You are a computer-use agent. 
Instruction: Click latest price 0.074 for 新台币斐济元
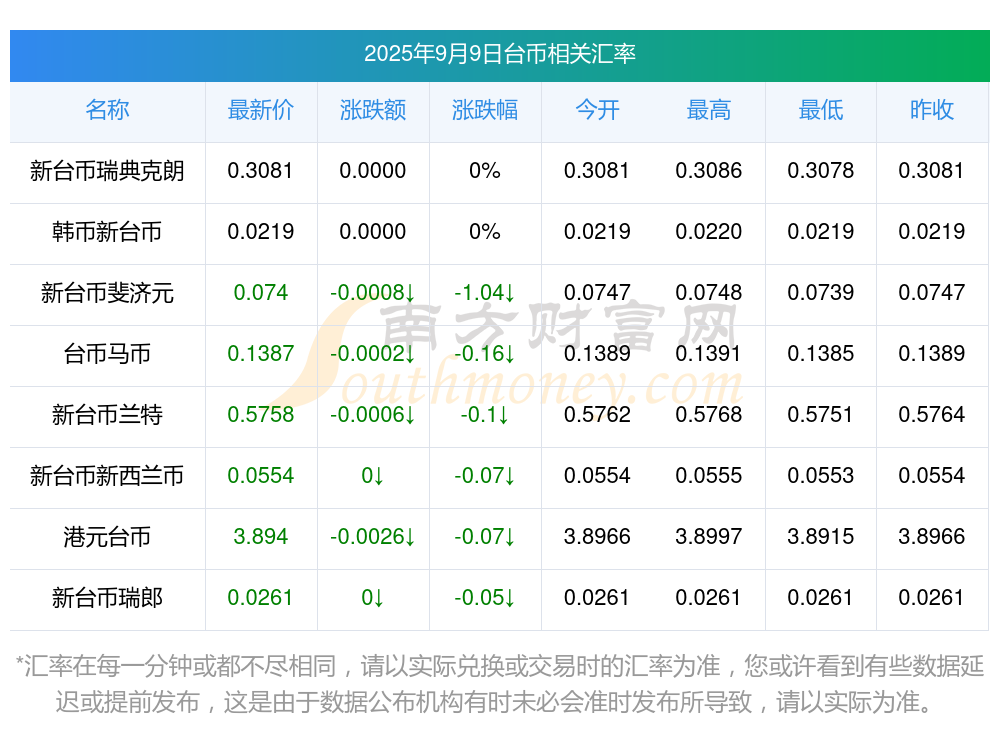[260, 292]
